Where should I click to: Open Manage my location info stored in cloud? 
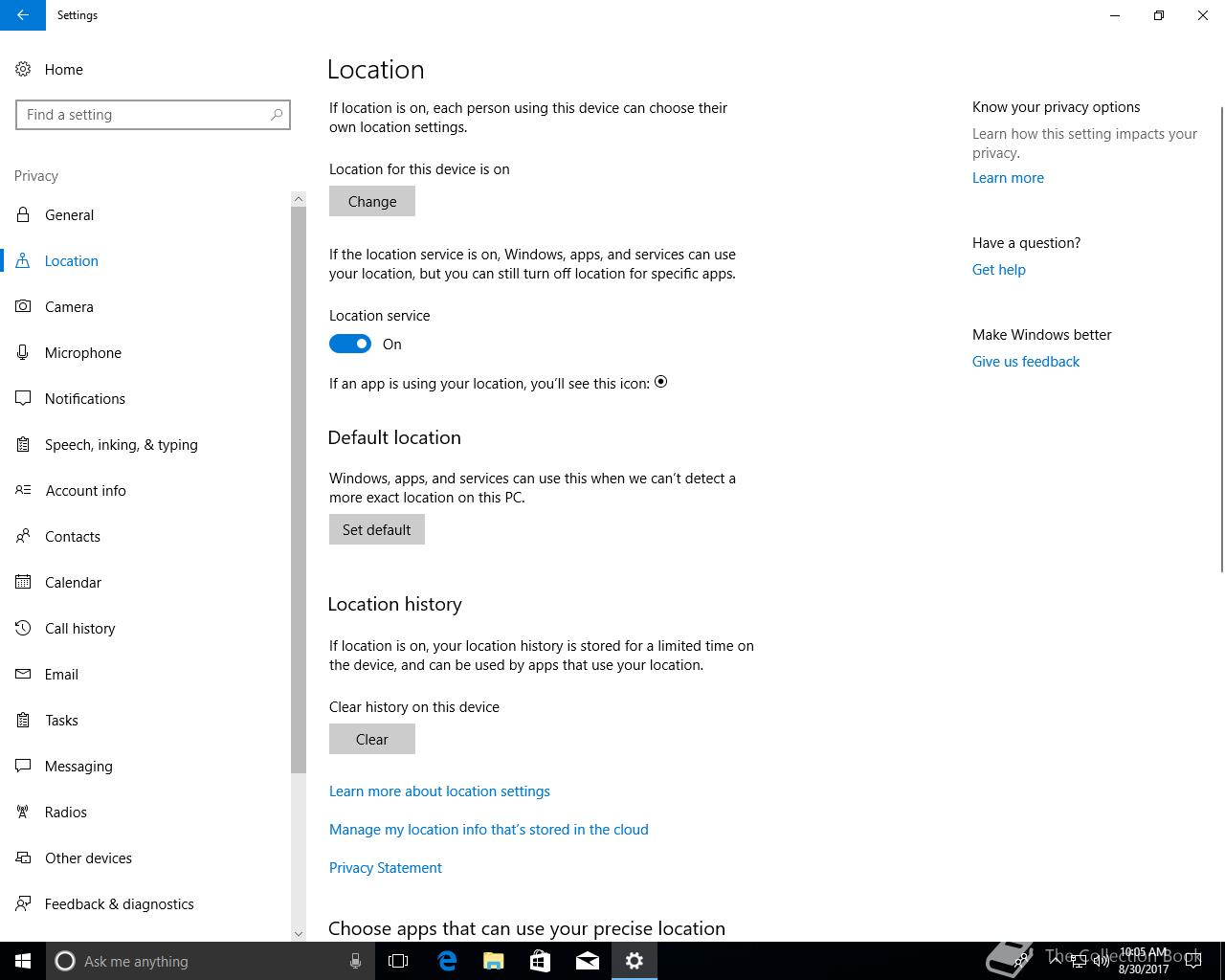489,830
